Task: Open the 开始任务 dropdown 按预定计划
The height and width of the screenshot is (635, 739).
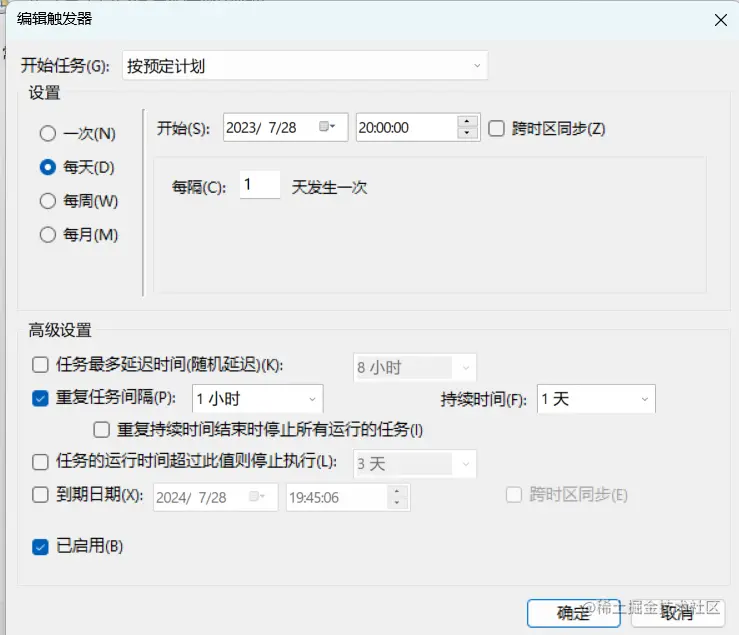Action: coord(305,66)
